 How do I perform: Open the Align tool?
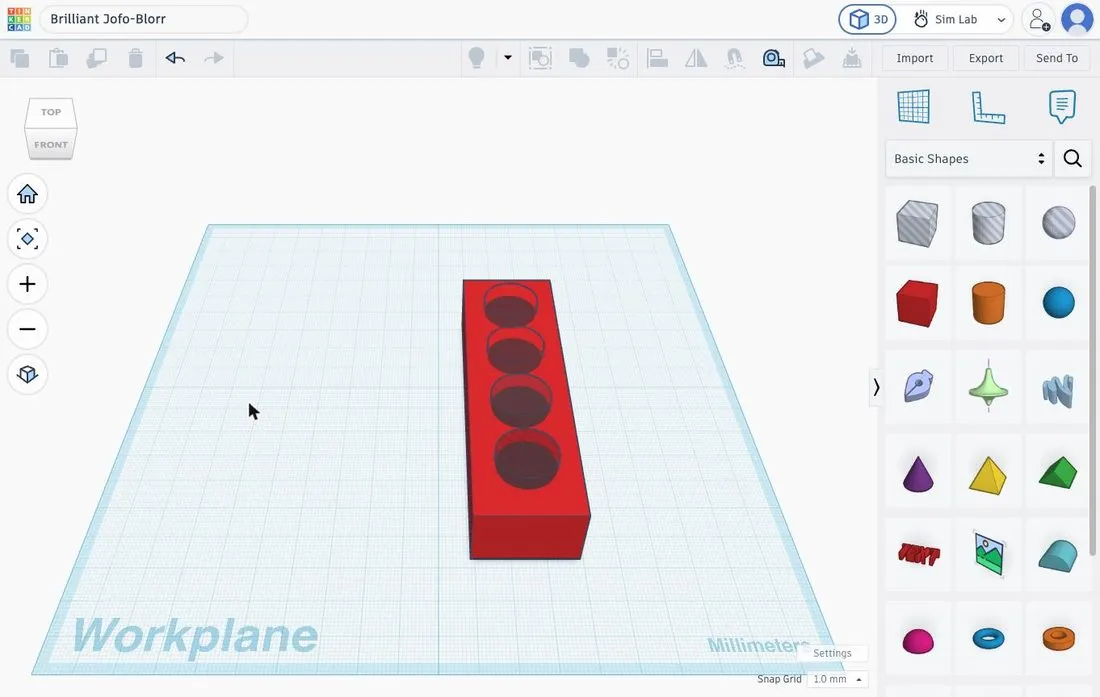tap(657, 58)
